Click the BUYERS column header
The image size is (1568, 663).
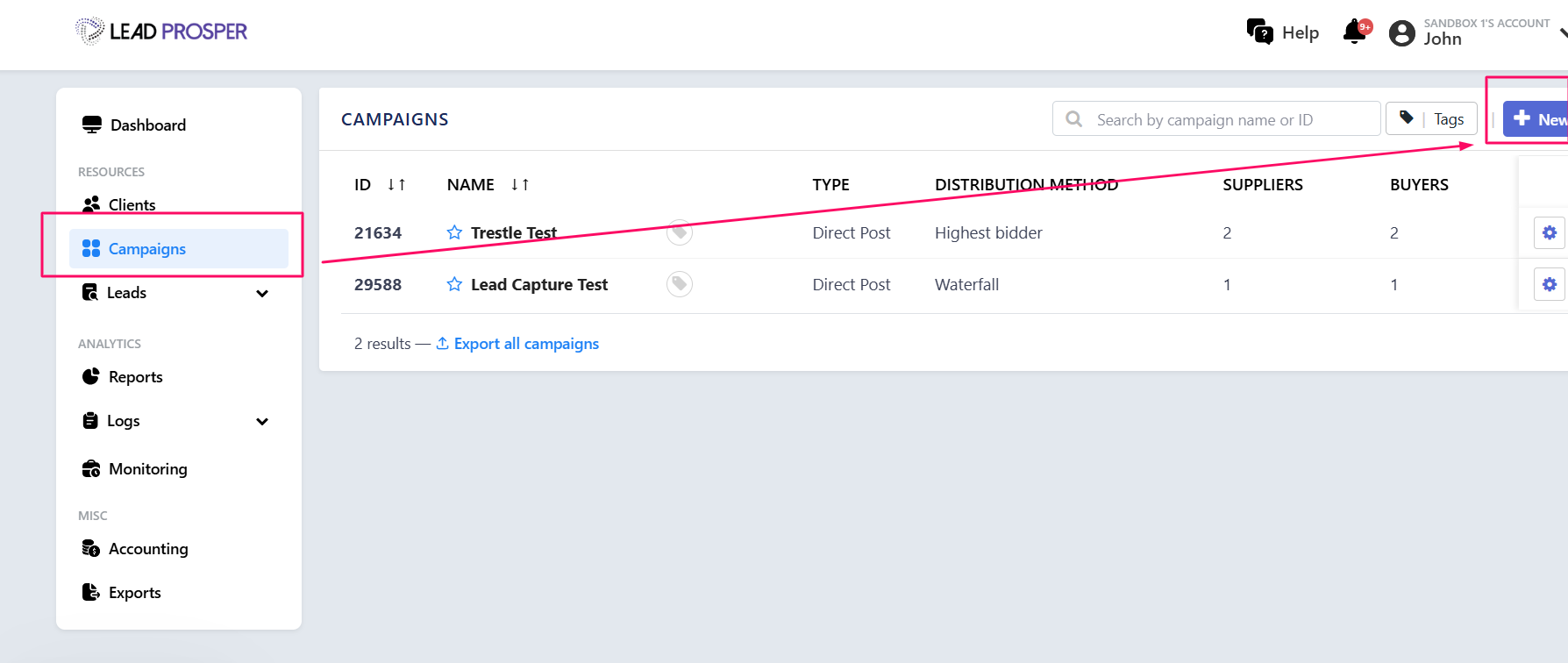click(1419, 184)
